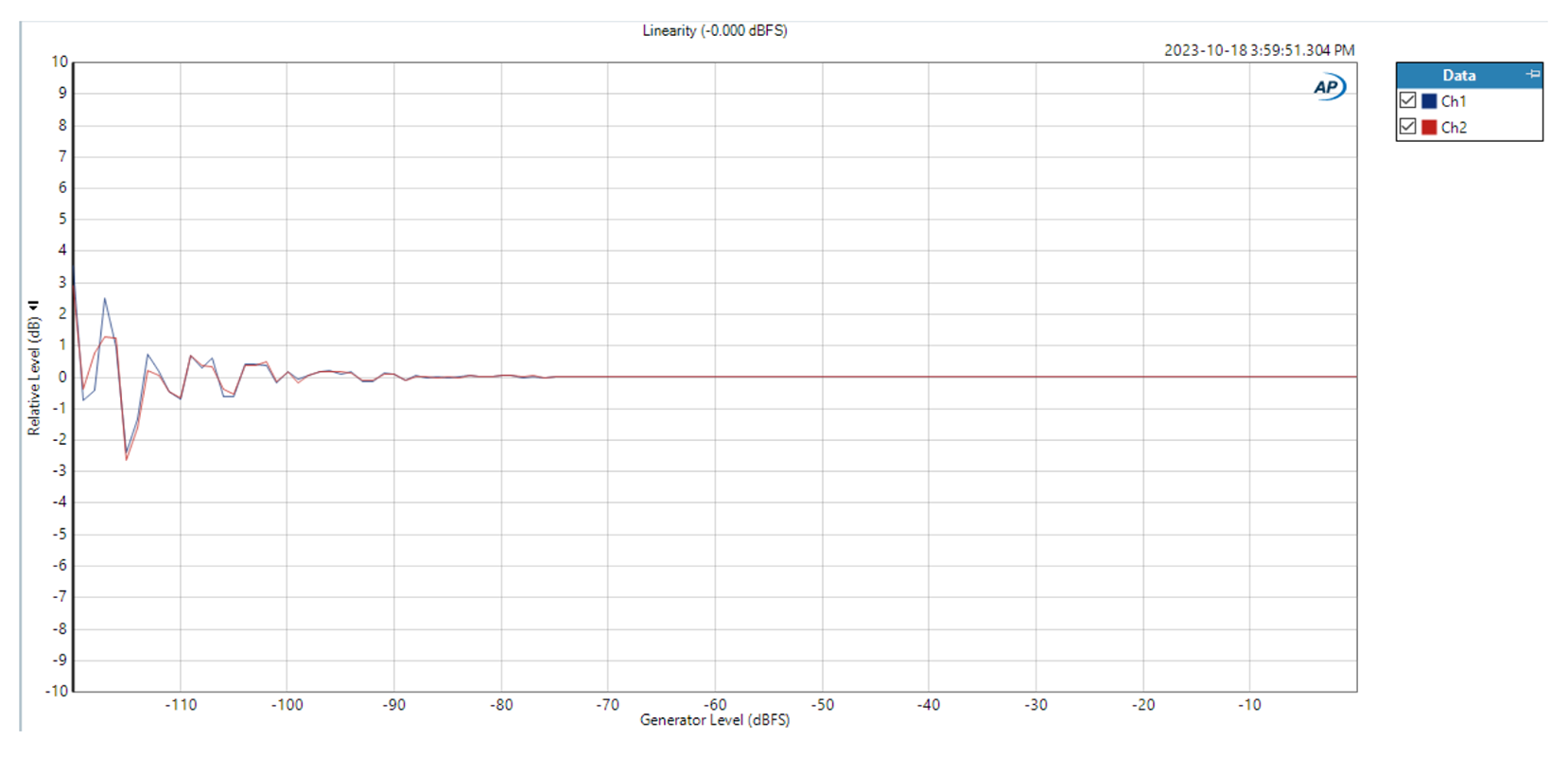Click the Data legend header

coord(1458,75)
